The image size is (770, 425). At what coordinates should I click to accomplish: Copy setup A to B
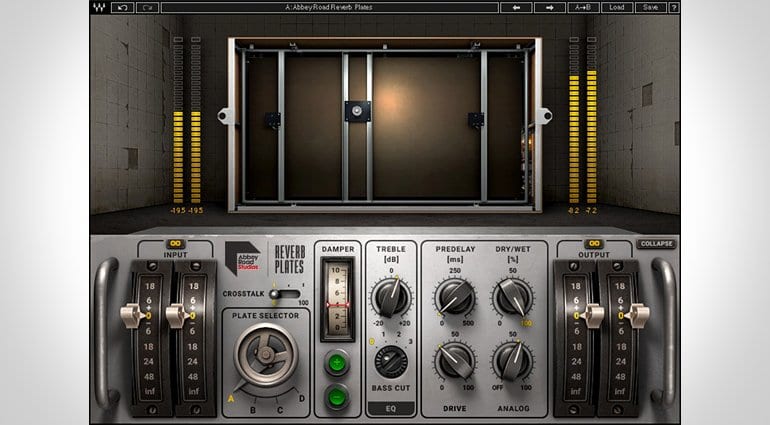(583, 7)
